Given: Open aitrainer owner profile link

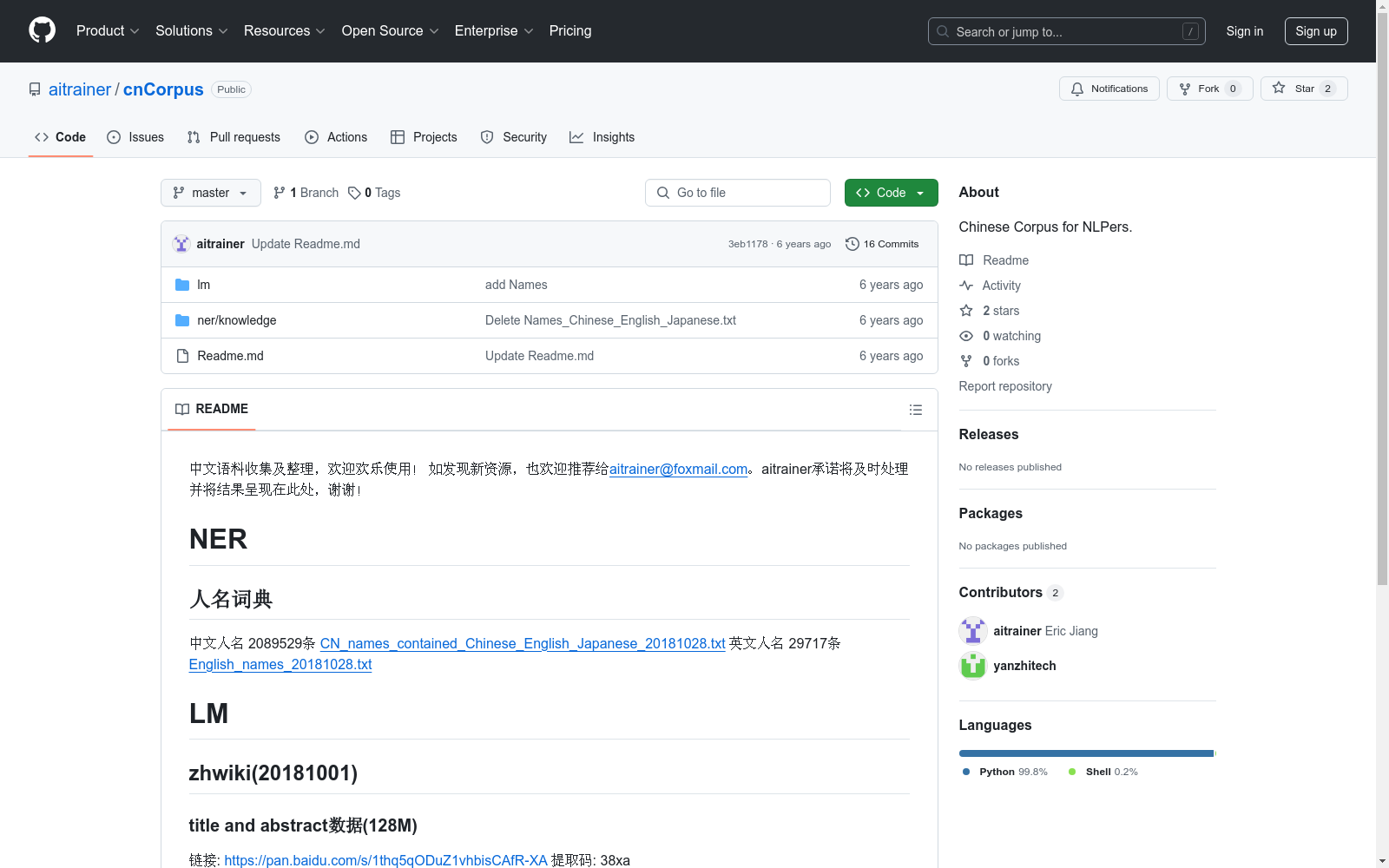Looking at the screenshot, I should 80,89.
